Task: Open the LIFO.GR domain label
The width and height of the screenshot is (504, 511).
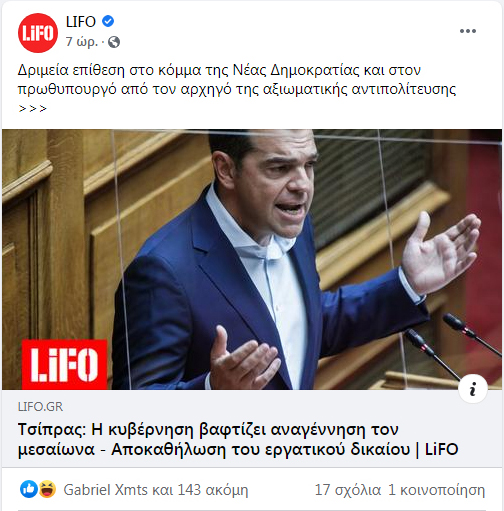Action: [x=40, y=407]
